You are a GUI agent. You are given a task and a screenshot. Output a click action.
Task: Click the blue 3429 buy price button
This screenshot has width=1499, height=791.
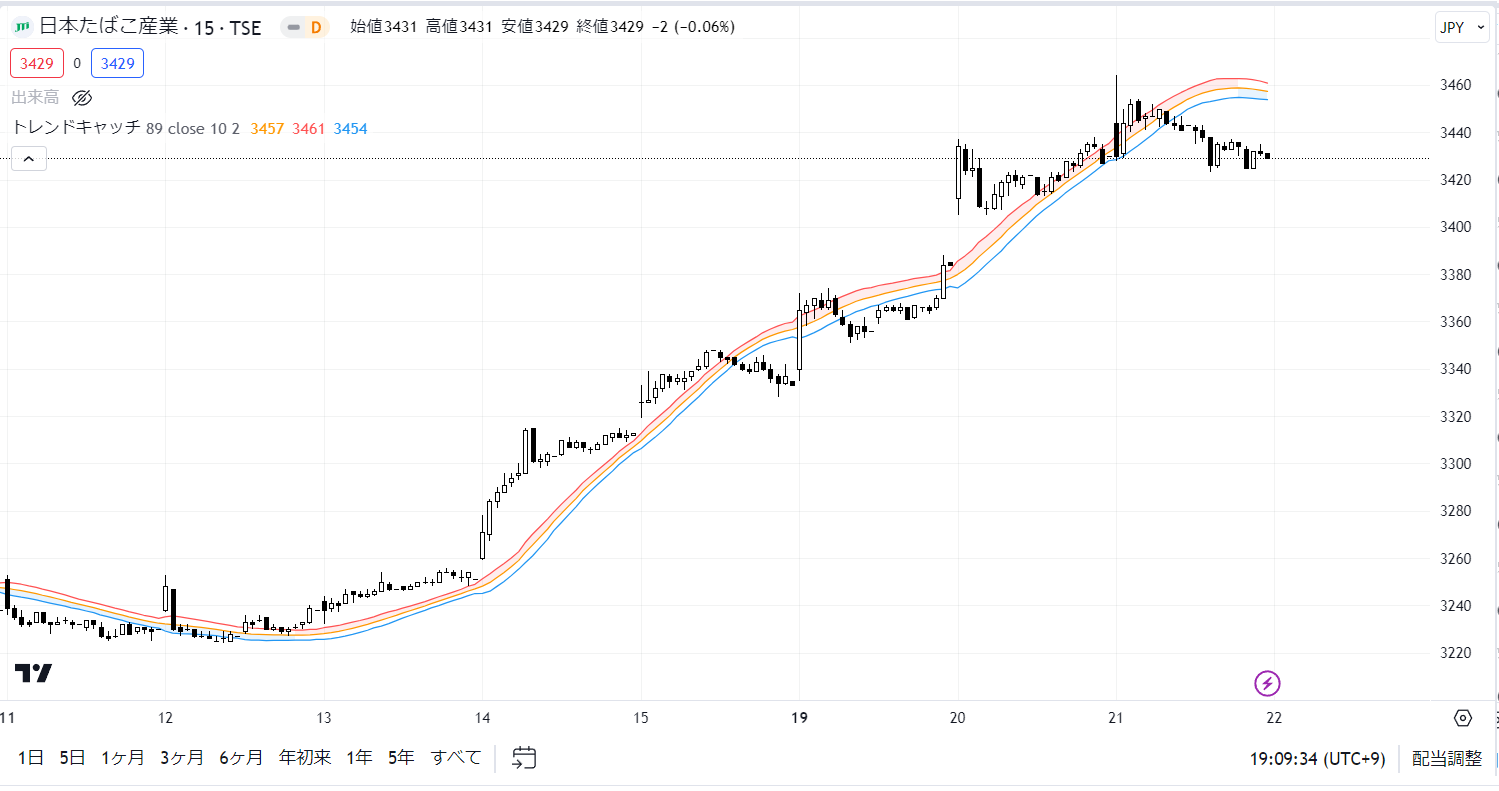pos(117,63)
